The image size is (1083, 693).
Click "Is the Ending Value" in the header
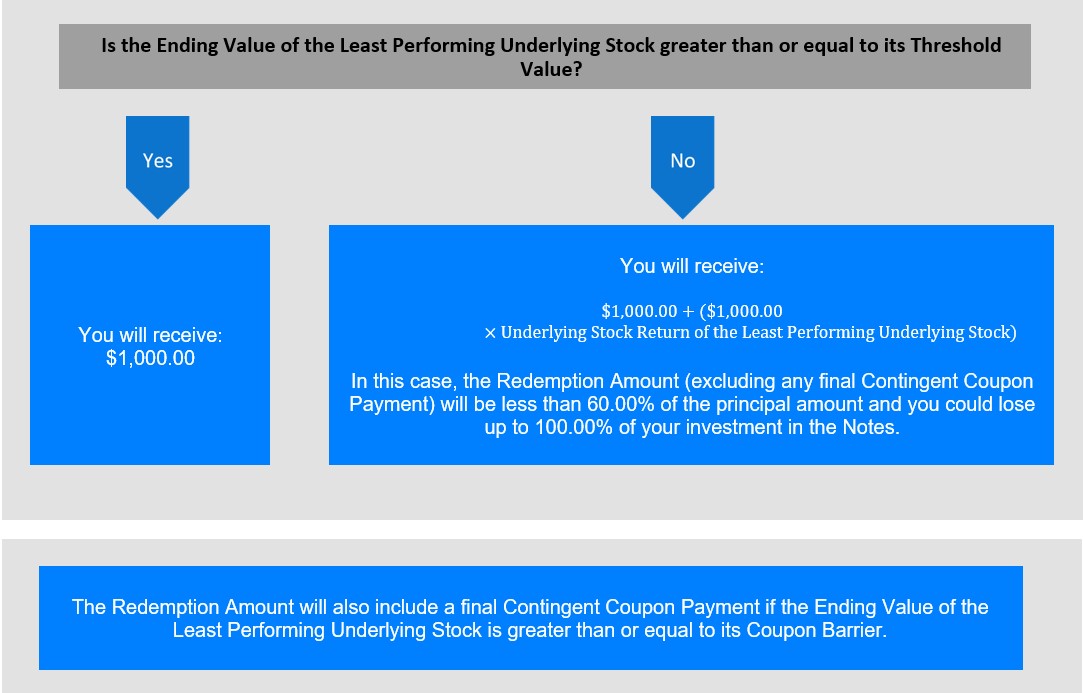(x=180, y=46)
